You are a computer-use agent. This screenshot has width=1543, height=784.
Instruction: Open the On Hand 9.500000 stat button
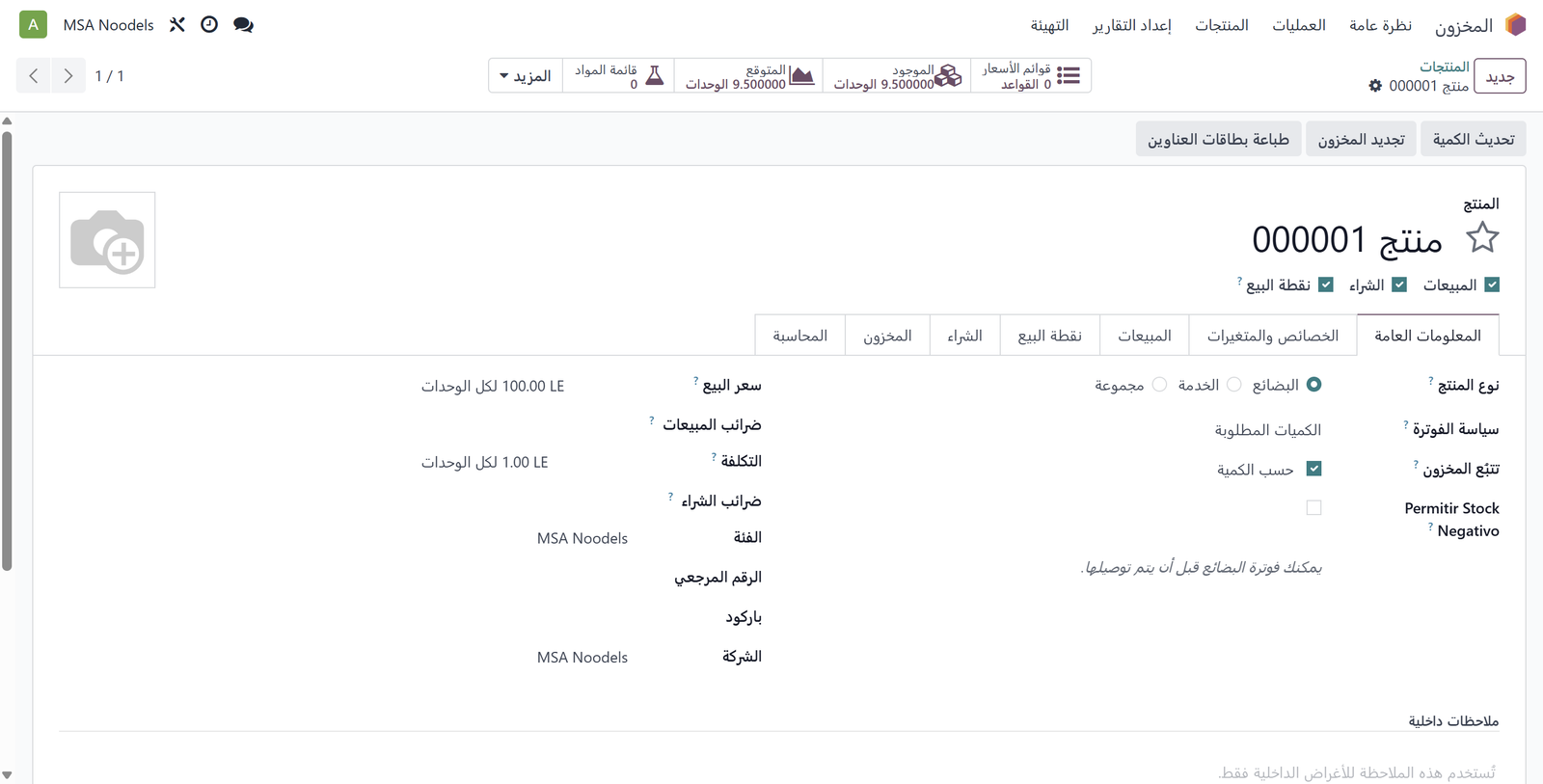896,75
